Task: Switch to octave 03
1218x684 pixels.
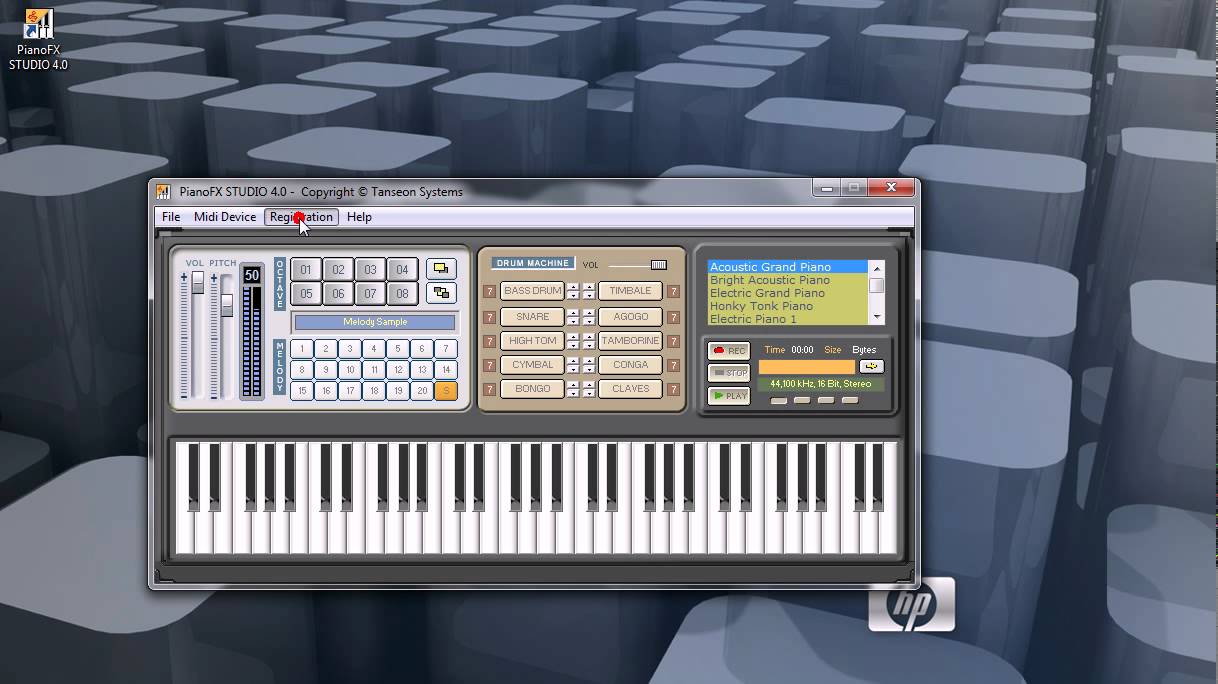Action: point(370,270)
